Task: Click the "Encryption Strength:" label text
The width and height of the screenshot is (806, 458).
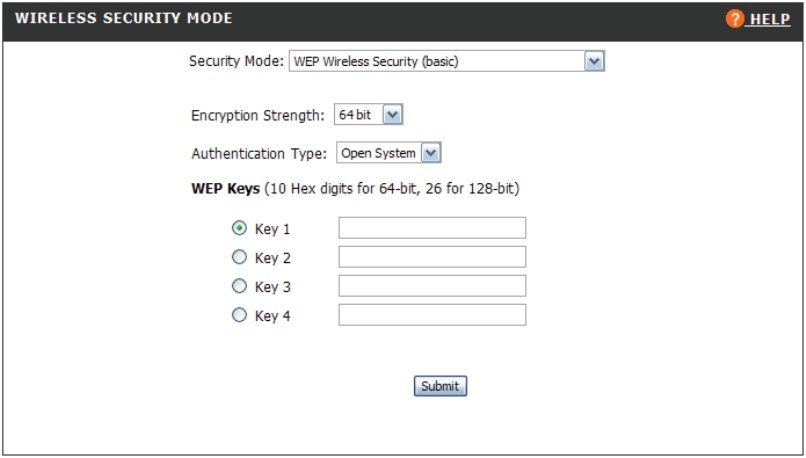Action: [257, 115]
